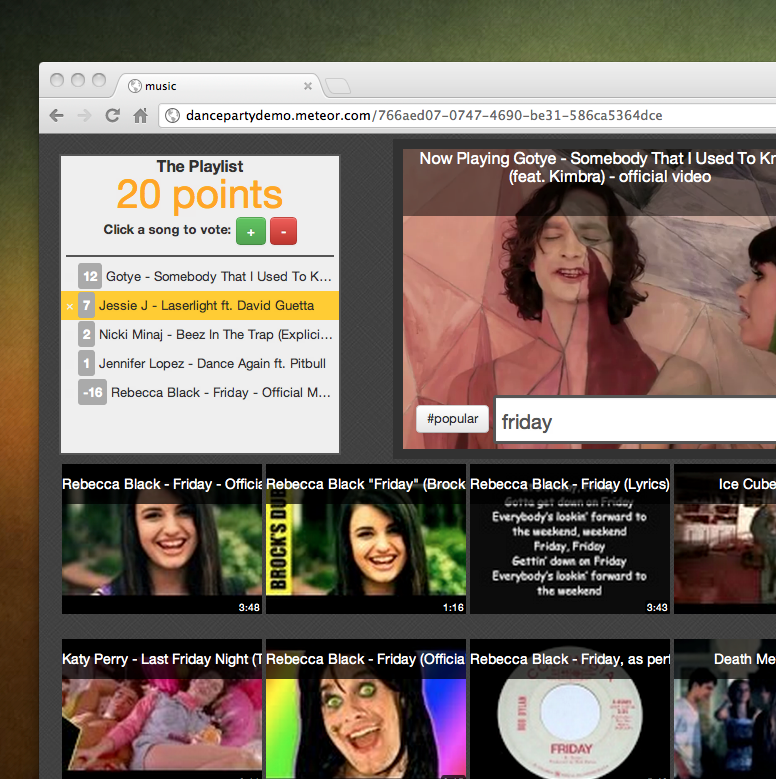Open a new browser tab

(337, 86)
